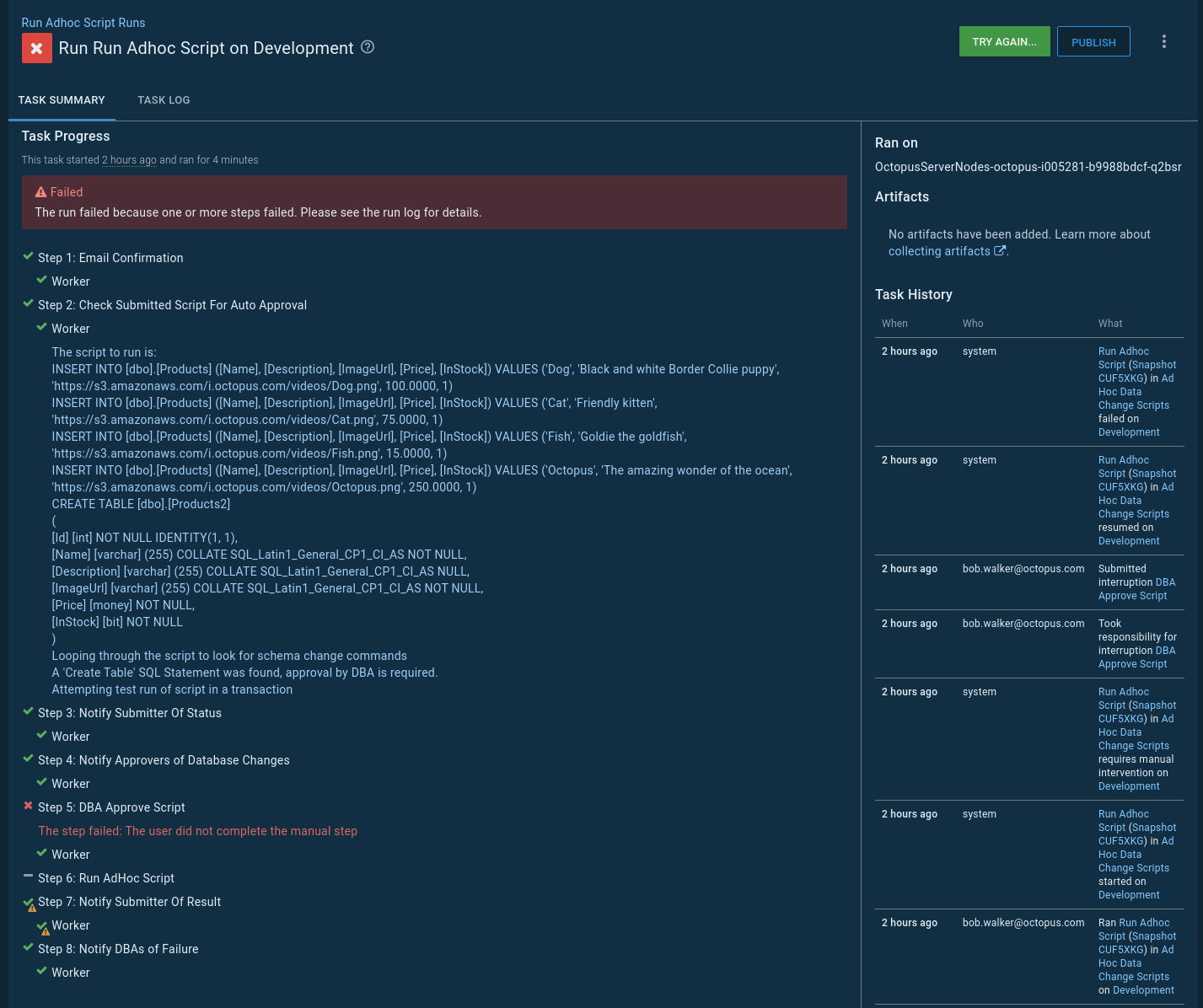The image size is (1203, 1008).
Task: Open the three-dot overflow menu
Action: click(1163, 42)
